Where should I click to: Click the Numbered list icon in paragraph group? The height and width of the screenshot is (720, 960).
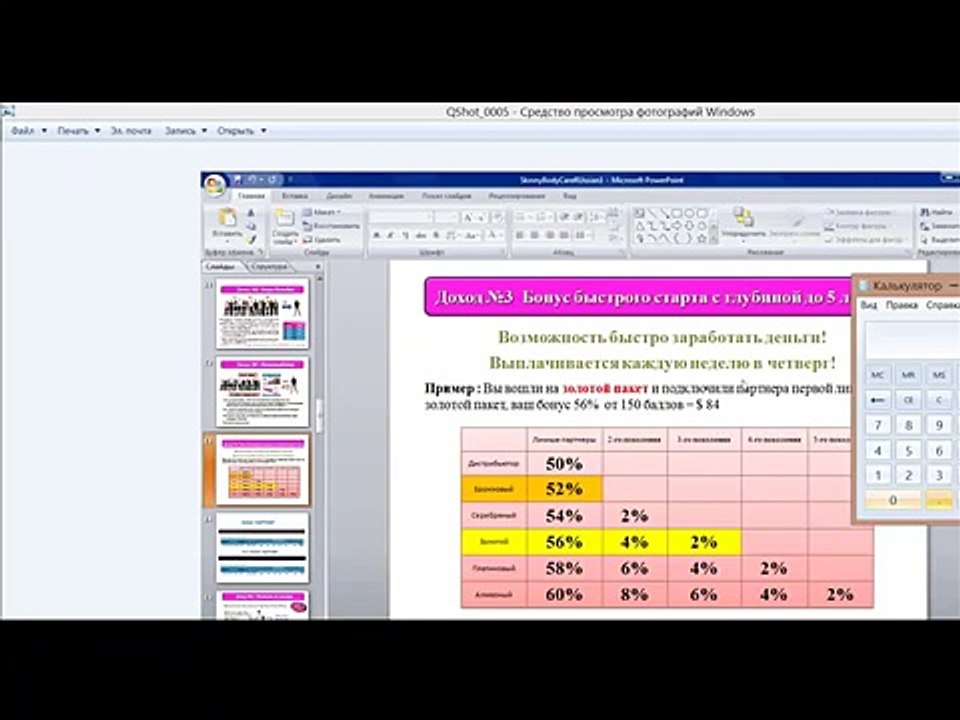tap(541, 217)
